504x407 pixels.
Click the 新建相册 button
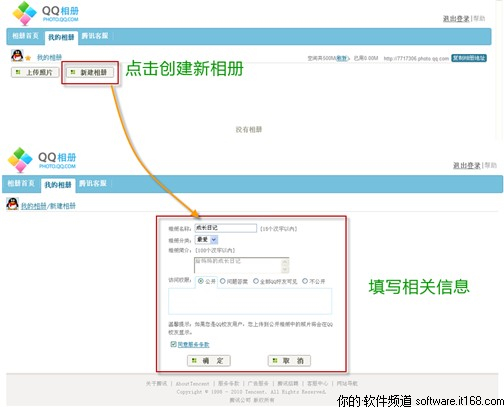(90, 72)
